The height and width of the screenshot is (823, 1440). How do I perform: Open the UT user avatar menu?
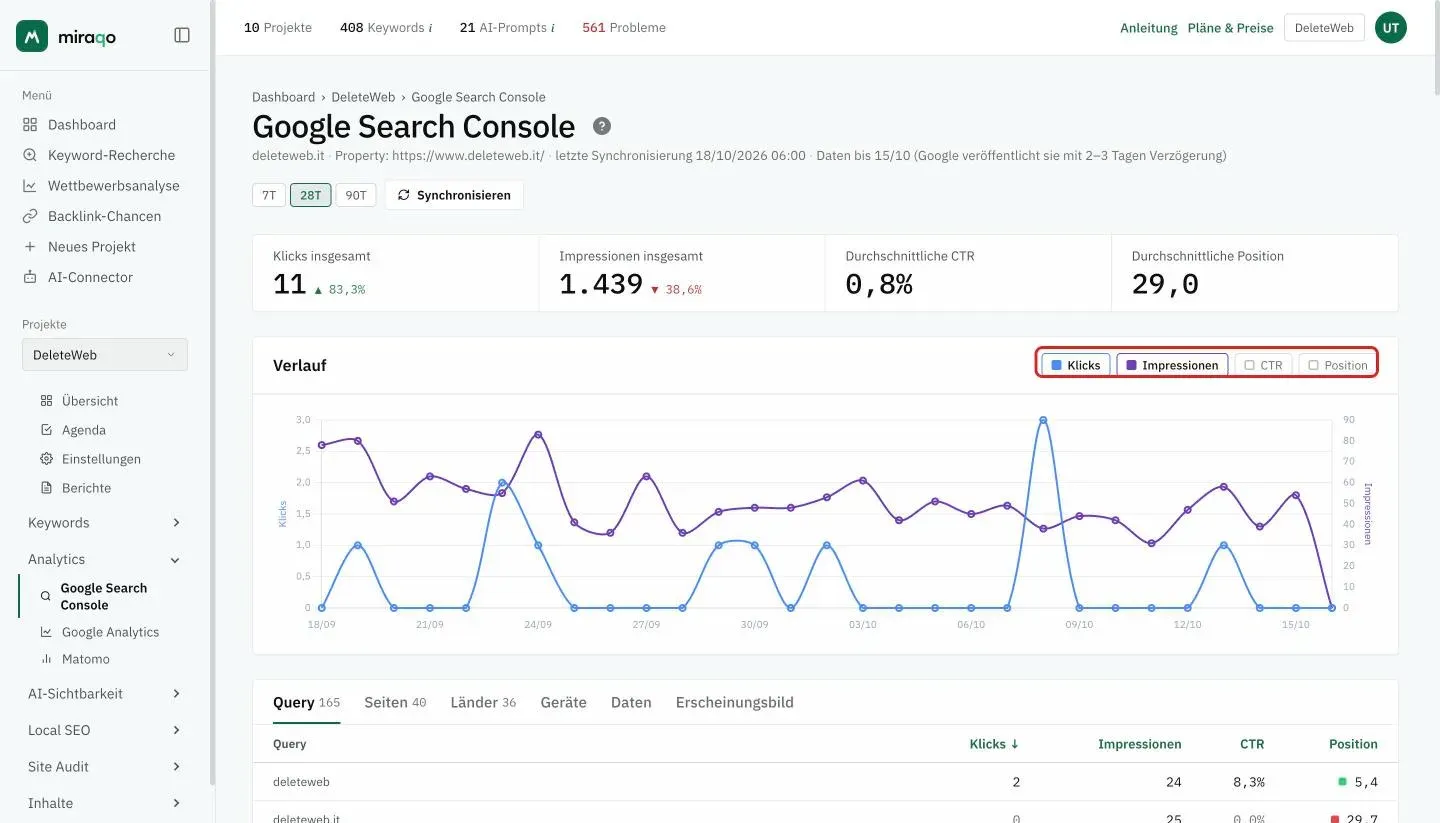pyautogui.click(x=1391, y=28)
